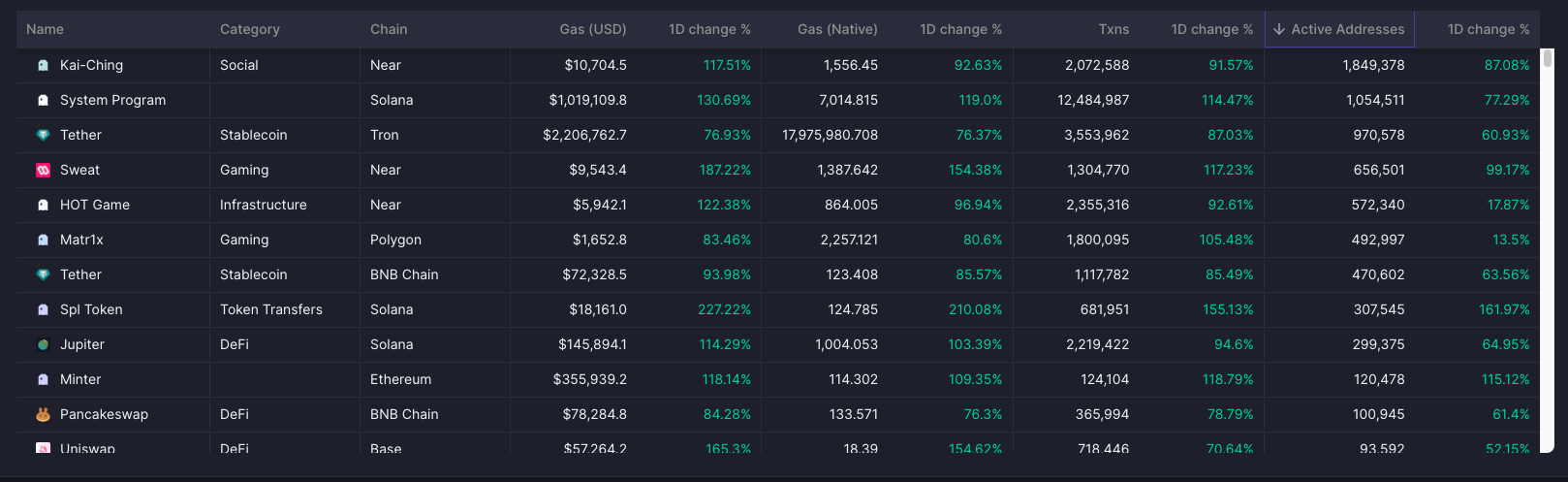Click the vertical scrollbar thumb of the table
The height and width of the screenshot is (482, 1568).
tap(1548, 58)
